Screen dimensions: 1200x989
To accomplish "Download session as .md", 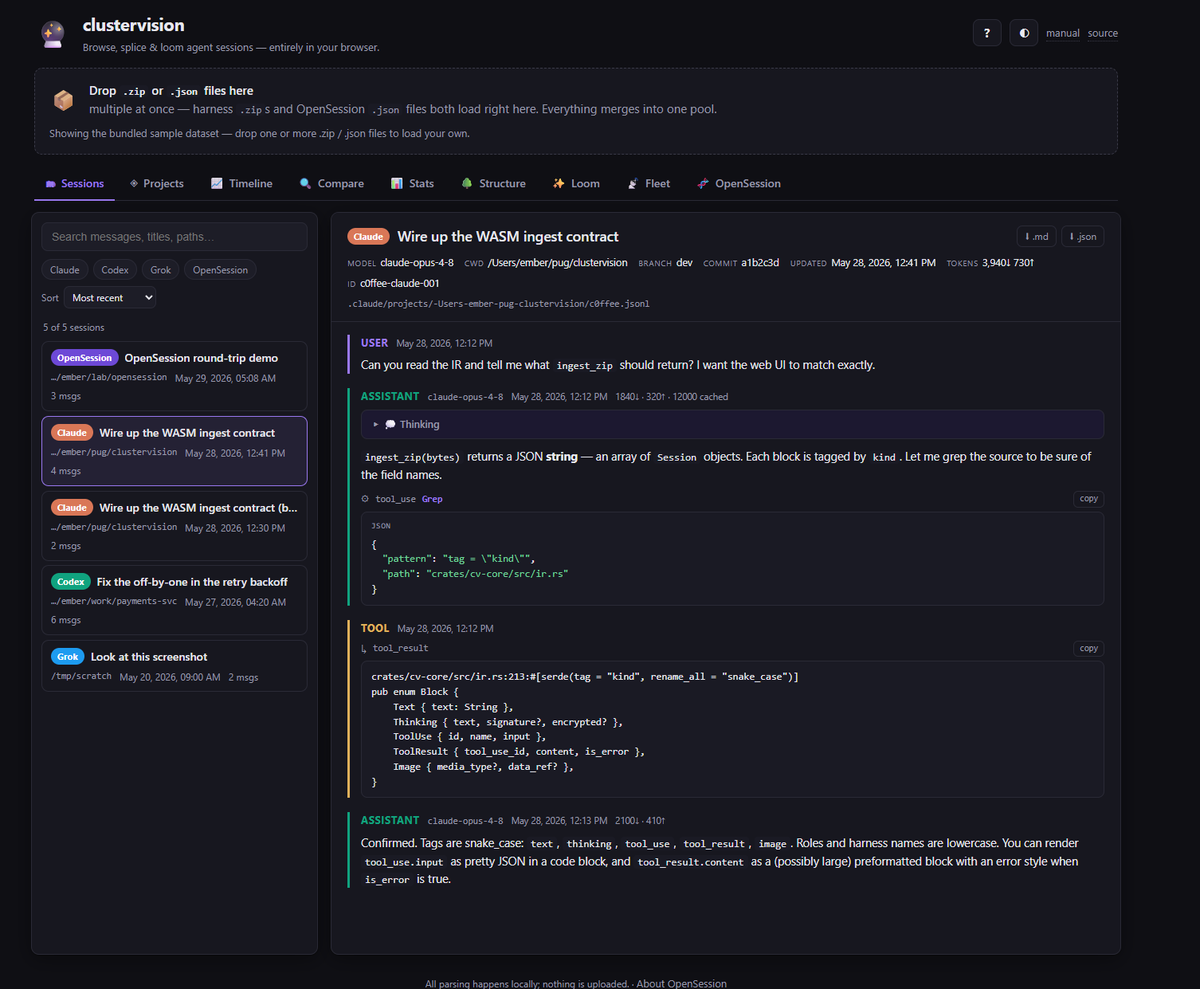I will [x=1036, y=237].
